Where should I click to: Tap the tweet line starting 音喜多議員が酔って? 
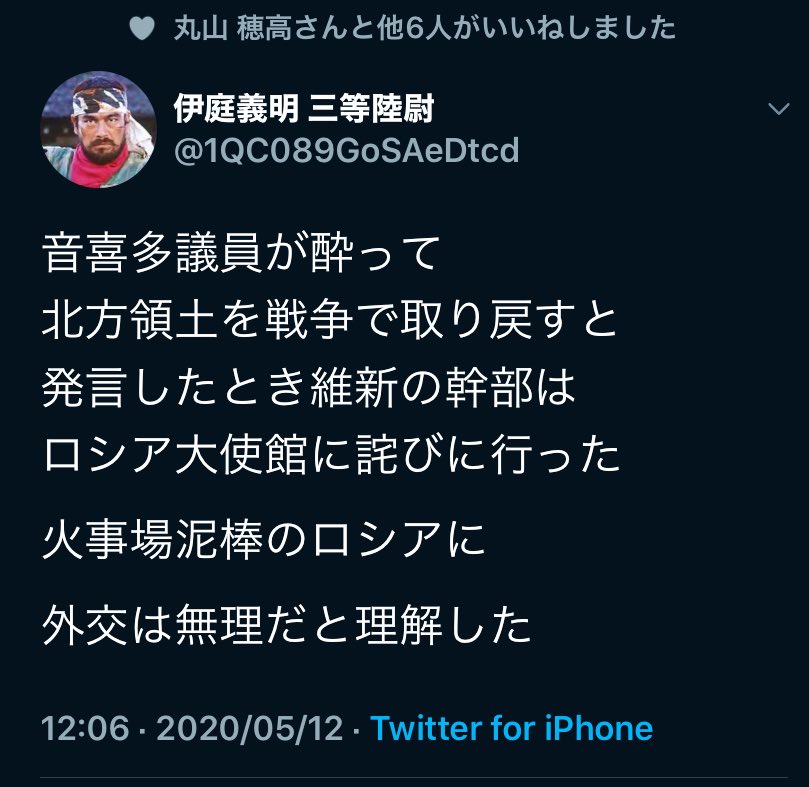[241, 253]
